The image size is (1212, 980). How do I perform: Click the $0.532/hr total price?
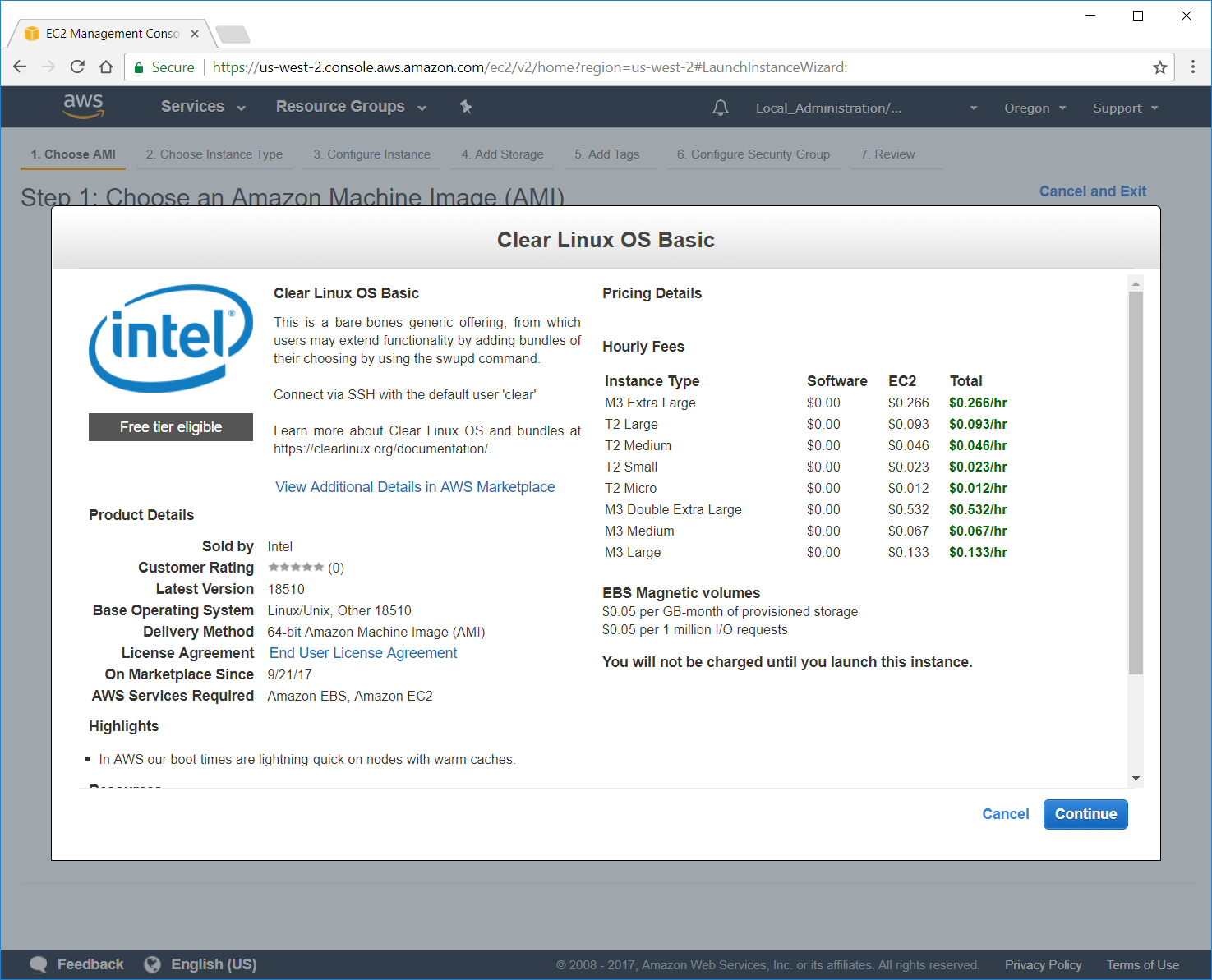[978, 509]
